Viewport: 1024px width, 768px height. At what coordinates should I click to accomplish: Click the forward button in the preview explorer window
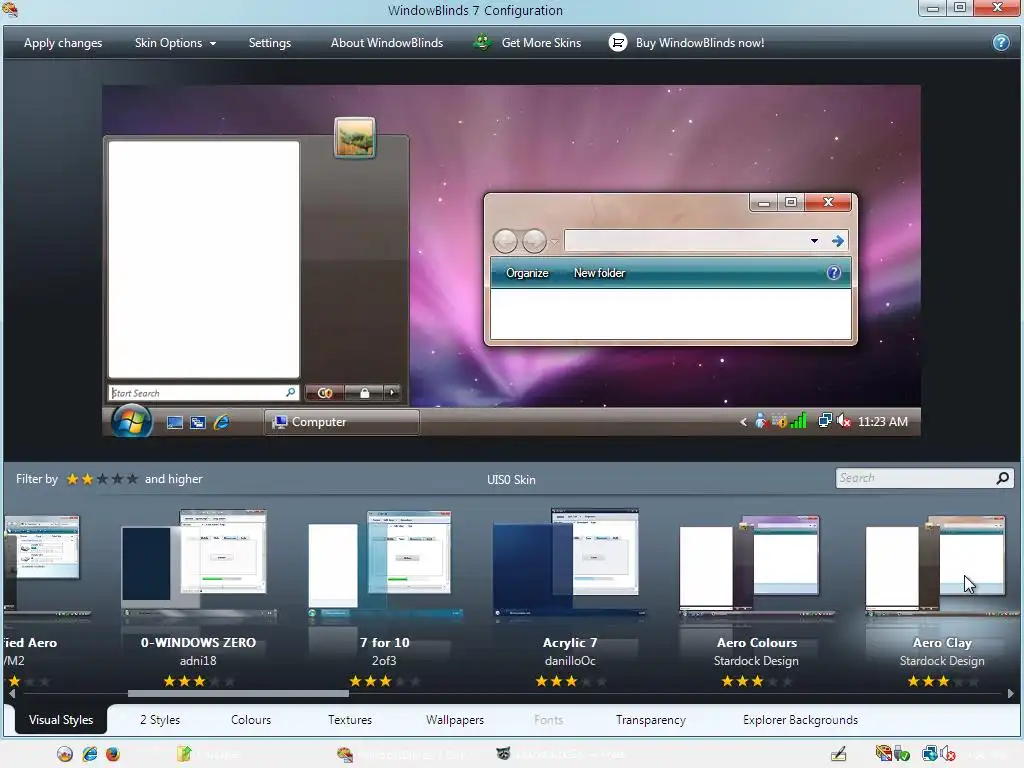534,241
